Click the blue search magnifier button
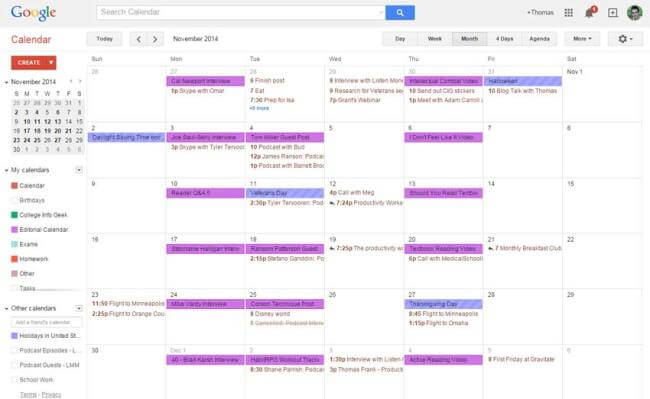This screenshot has width=650, height=399. [x=400, y=12]
